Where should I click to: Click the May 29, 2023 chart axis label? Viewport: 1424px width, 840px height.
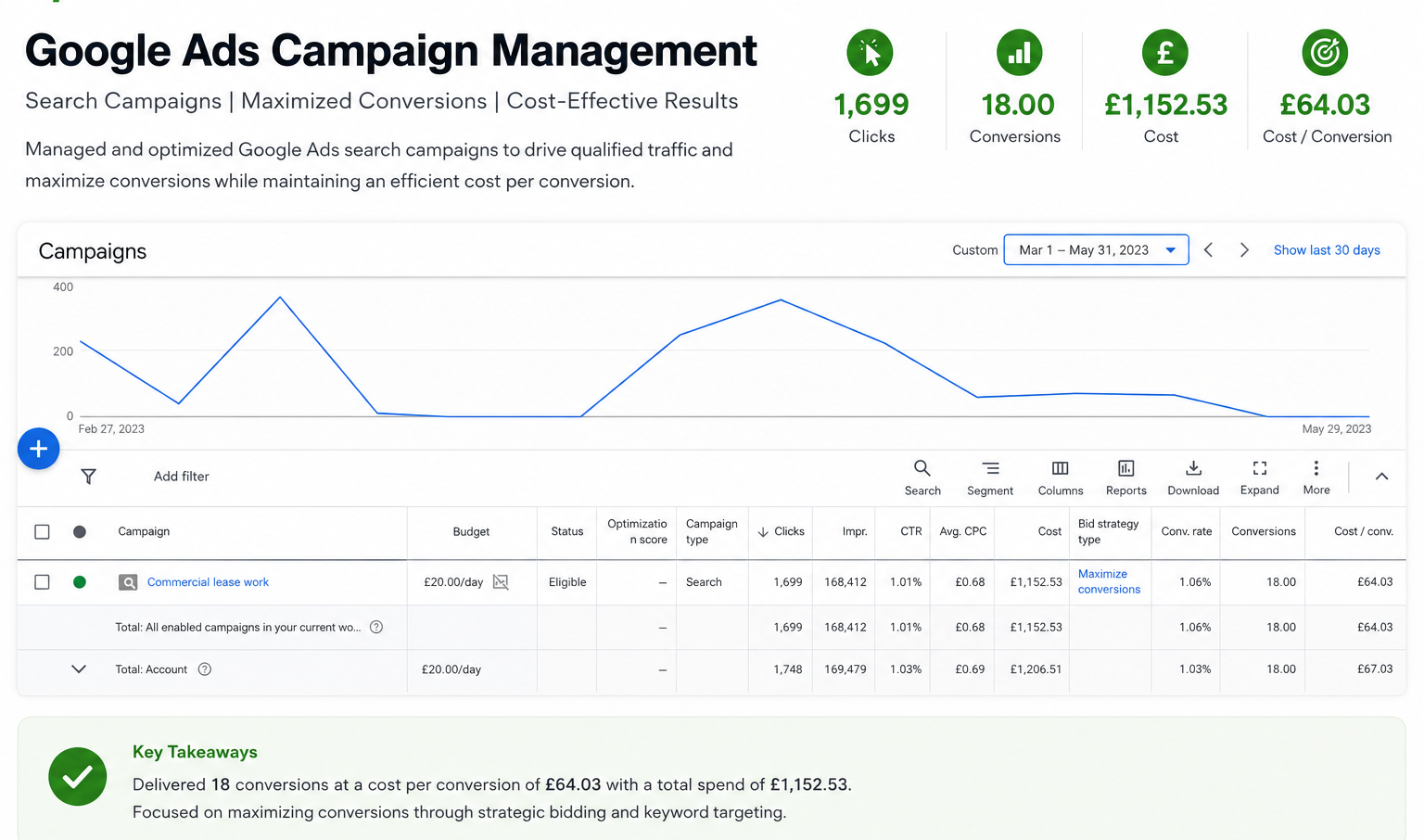pyautogui.click(x=1337, y=429)
